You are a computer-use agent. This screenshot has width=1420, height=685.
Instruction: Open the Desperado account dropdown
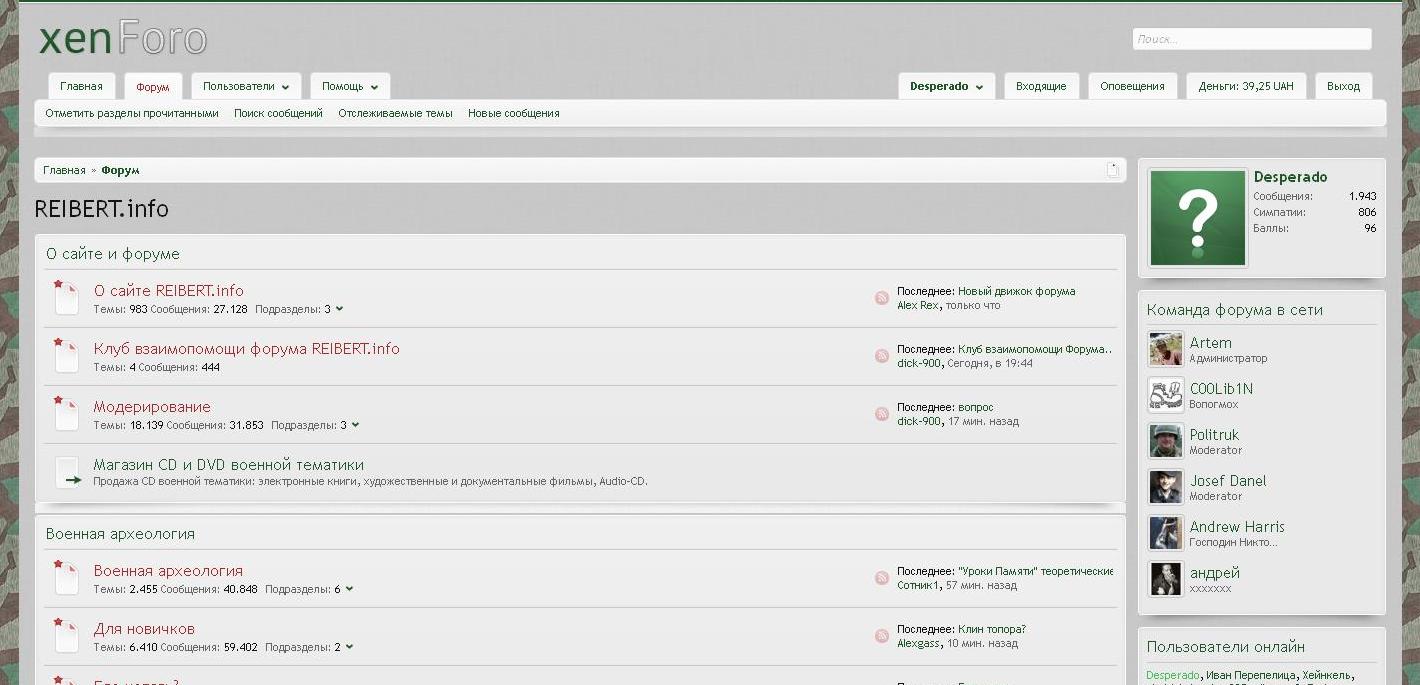pyautogui.click(x=946, y=87)
